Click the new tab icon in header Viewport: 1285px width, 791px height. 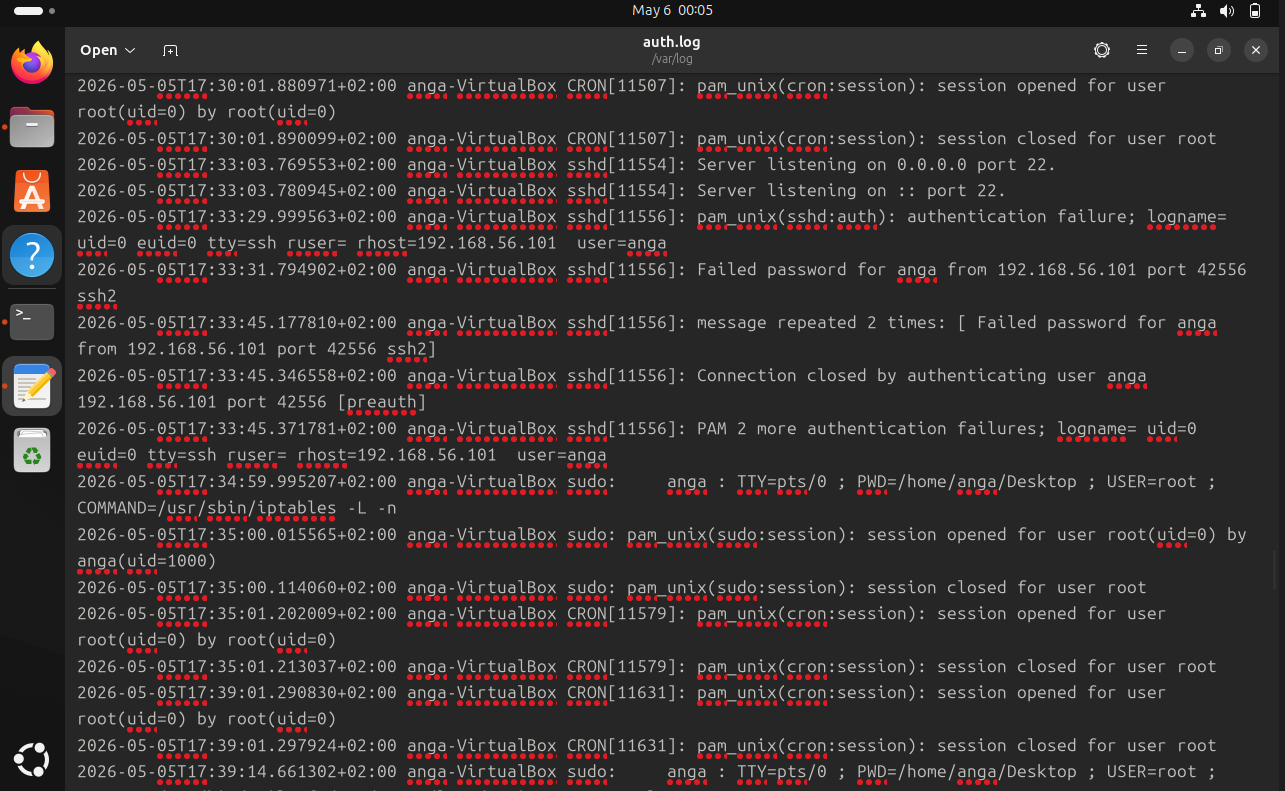(x=170, y=50)
